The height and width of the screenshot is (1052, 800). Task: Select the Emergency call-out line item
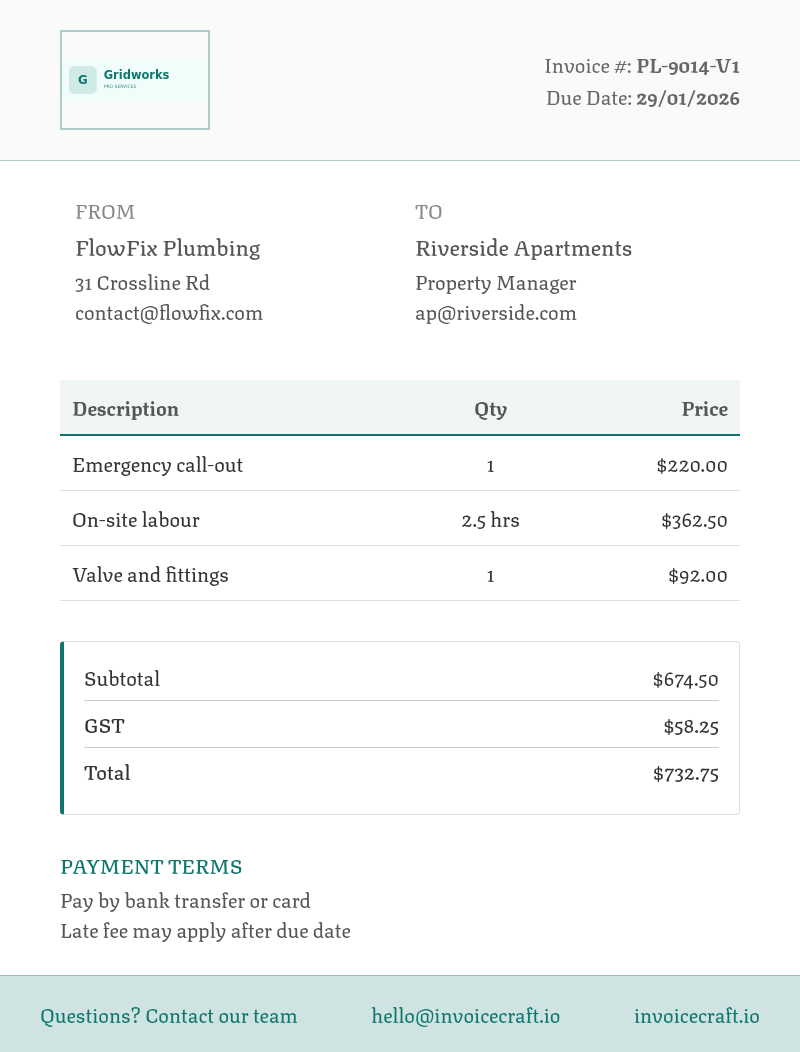tap(400, 464)
